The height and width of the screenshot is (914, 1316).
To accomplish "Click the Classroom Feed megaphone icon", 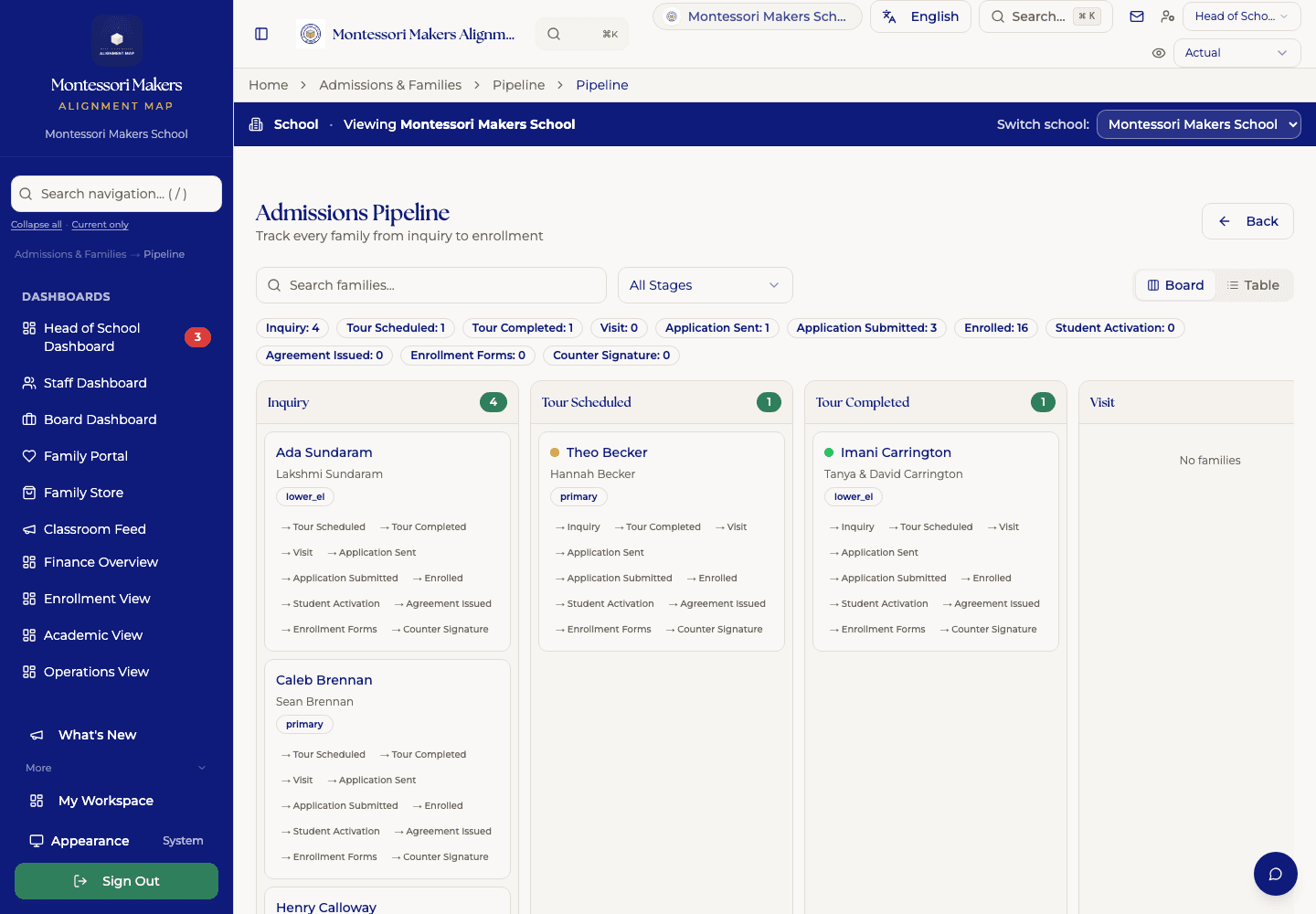I will coord(29,529).
